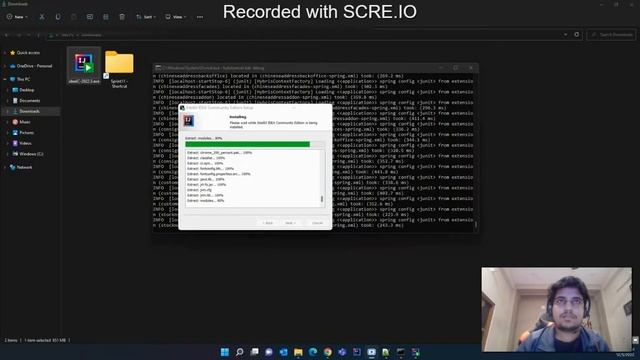Click the Rename icon in Explorer toolbar
The width and height of the screenshot is (640, 360).
90,17
